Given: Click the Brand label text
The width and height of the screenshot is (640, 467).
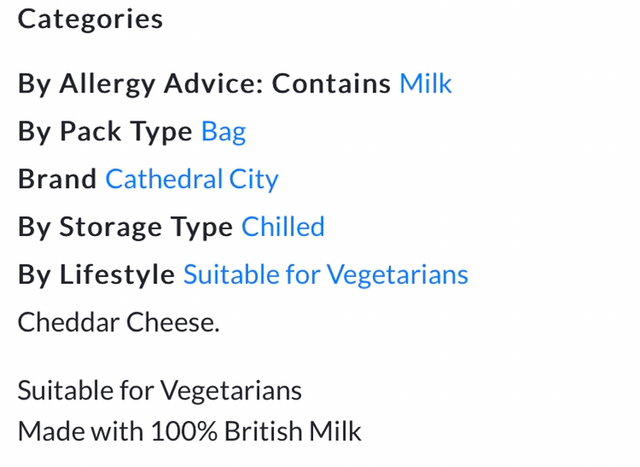Looking at the screenshot, I should click(57, 179).
